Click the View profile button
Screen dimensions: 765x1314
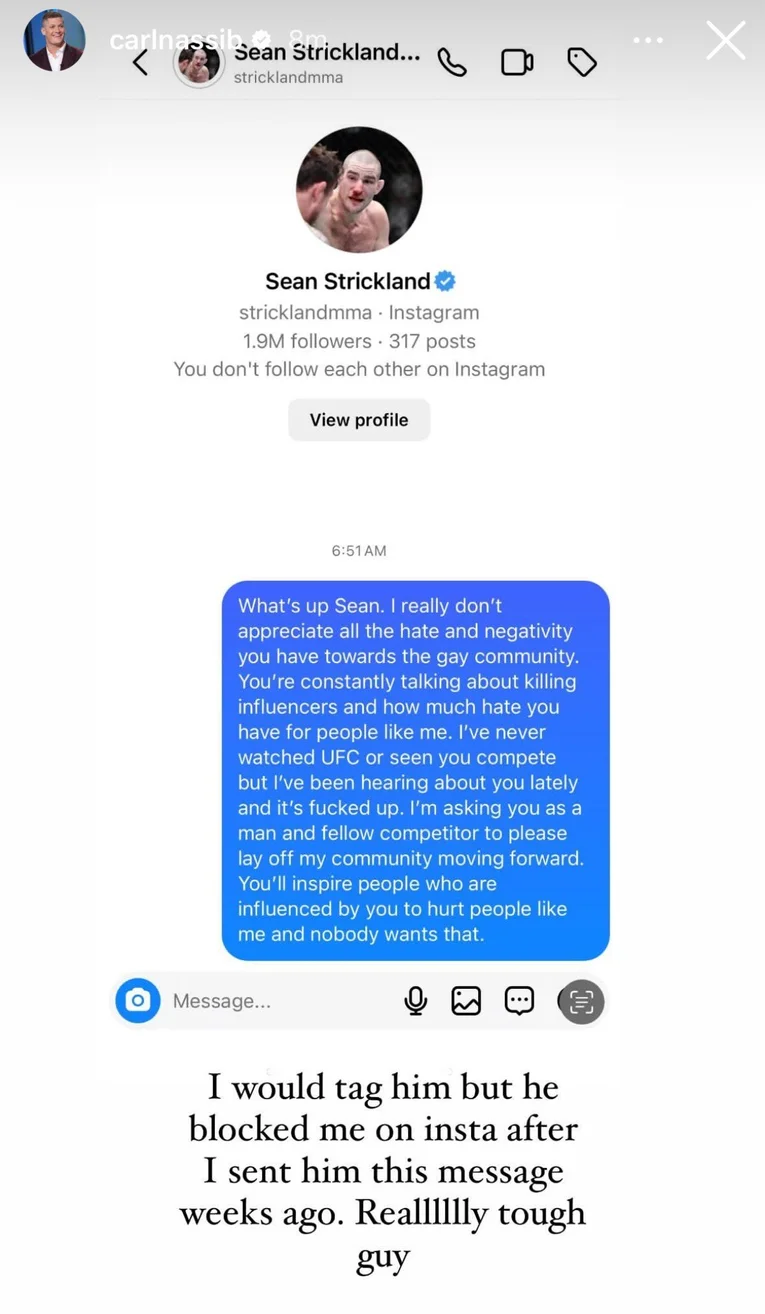coord(359,420)
